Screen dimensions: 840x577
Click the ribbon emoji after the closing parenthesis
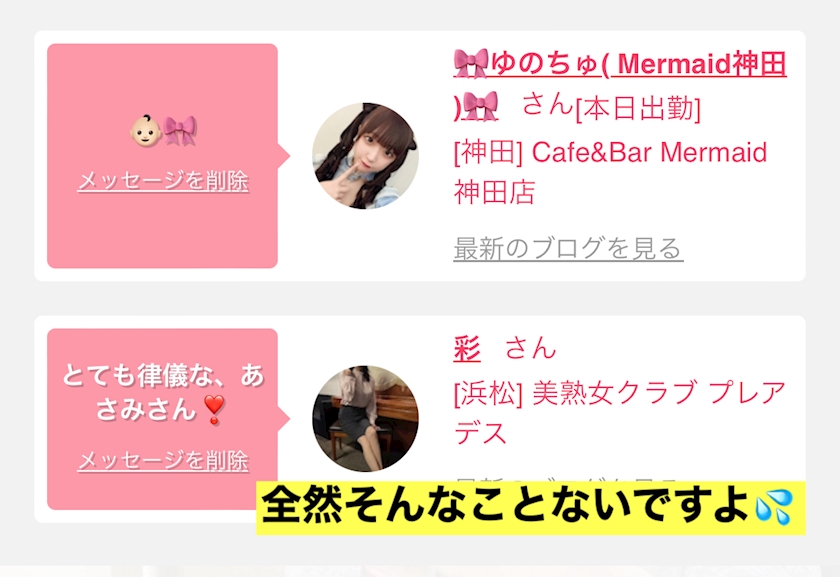pyautogui.click(x=479, y=106)
